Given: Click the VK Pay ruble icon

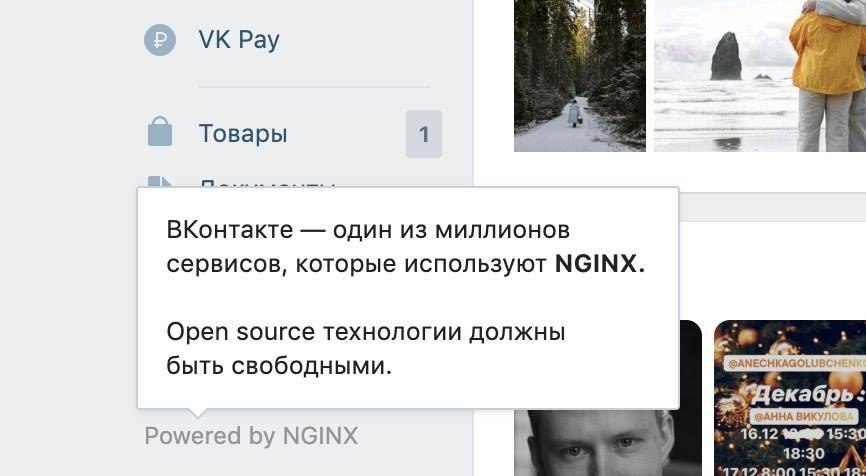Looking at the screenshot, I should point(160,40).
